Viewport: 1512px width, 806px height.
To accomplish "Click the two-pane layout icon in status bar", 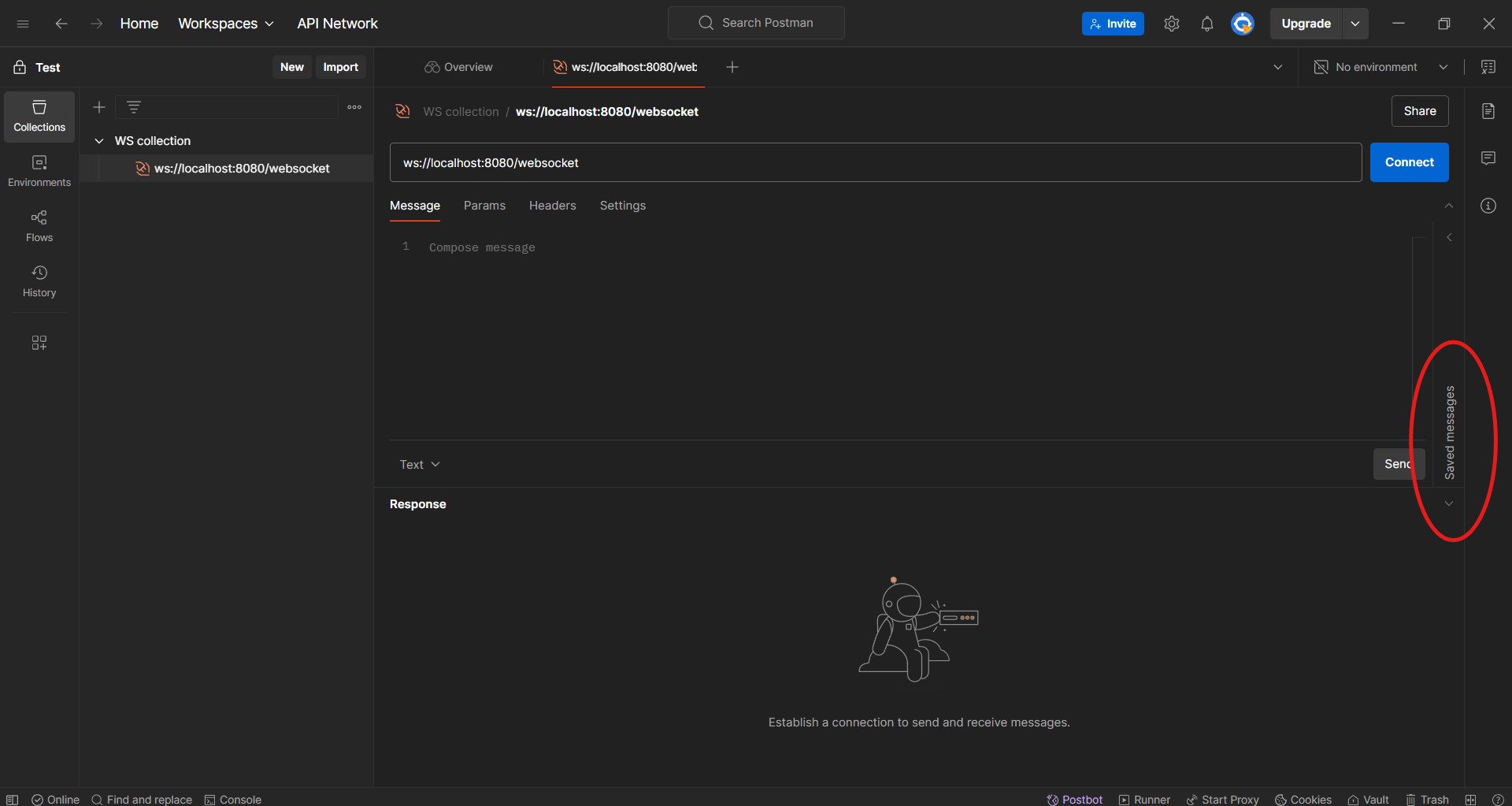I will (x=1470, y=800).
